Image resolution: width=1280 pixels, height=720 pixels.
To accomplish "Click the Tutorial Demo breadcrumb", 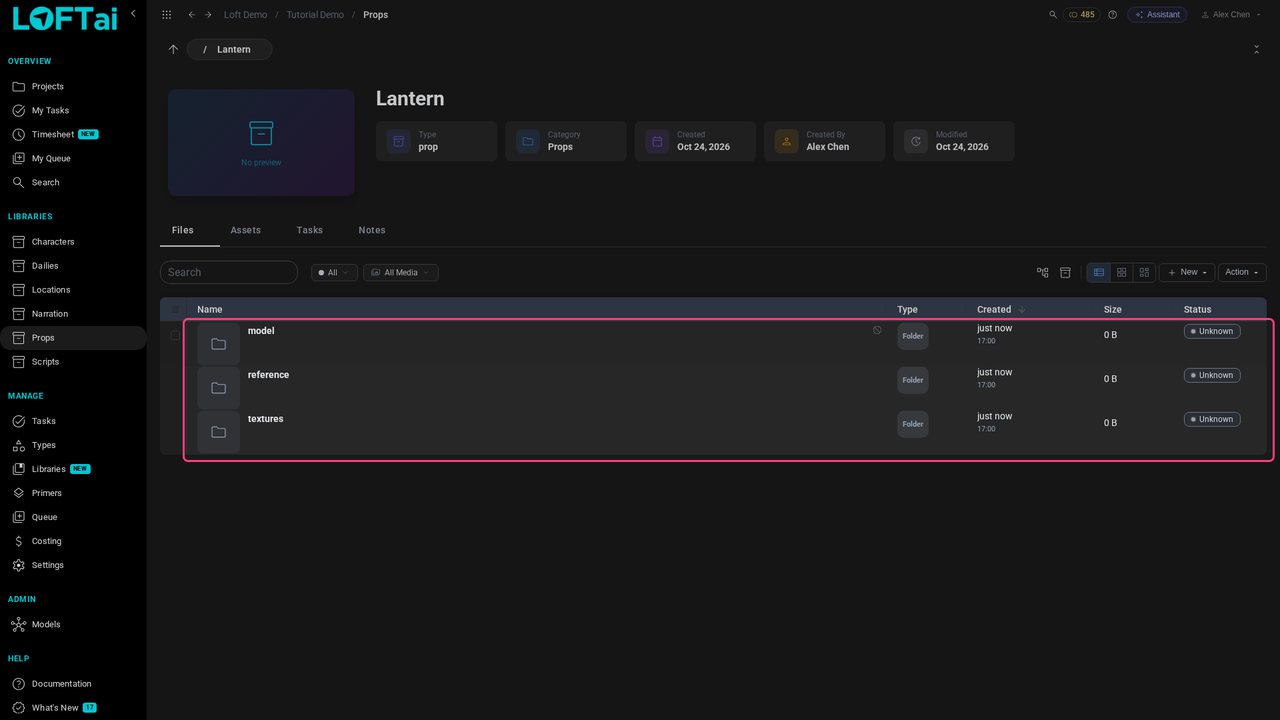I will (x=315, y=15).
